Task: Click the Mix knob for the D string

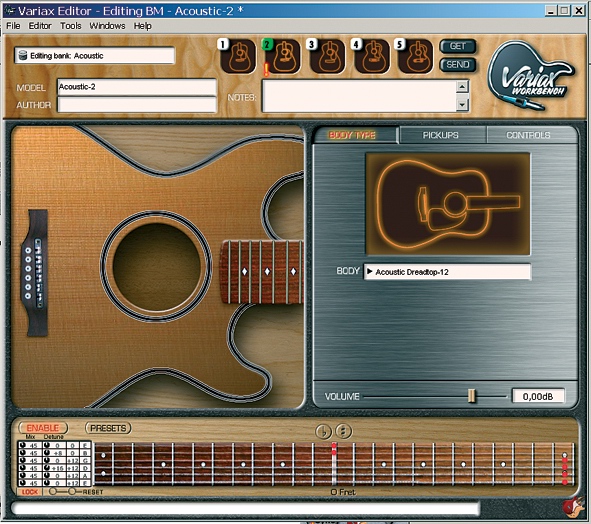Action: [x=22, y=468]
